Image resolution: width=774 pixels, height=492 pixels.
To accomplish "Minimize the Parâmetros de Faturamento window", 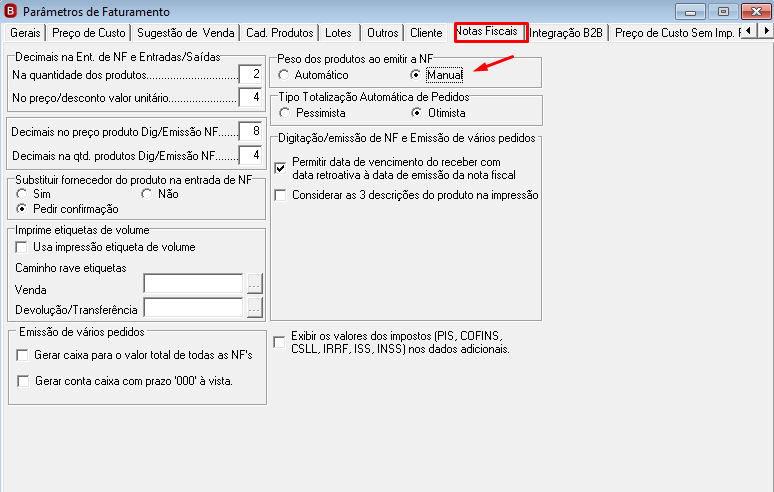I will click(690, 11).
